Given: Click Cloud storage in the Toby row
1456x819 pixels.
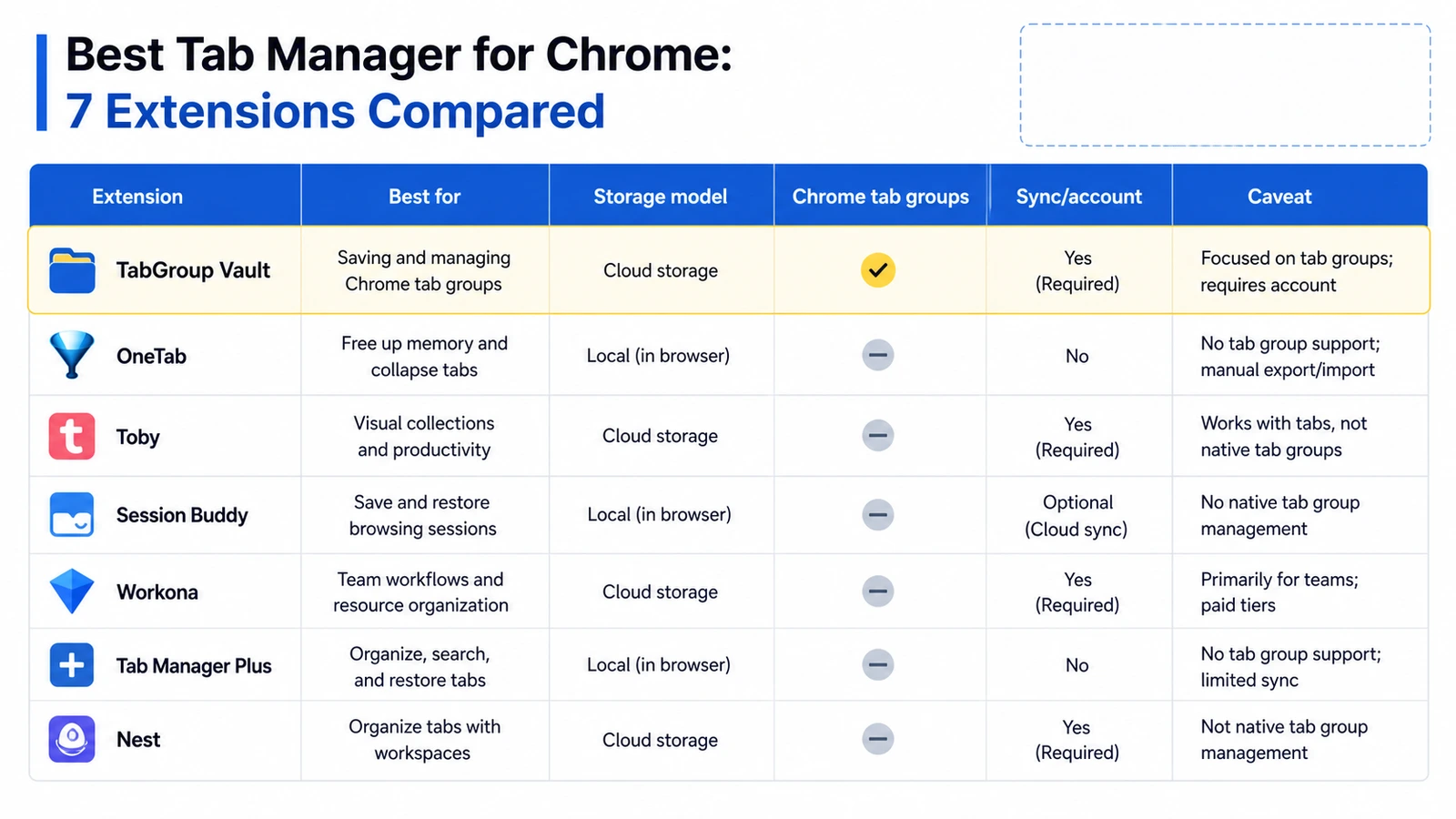Looking at the screenshot, I should [x=660, y=436].
